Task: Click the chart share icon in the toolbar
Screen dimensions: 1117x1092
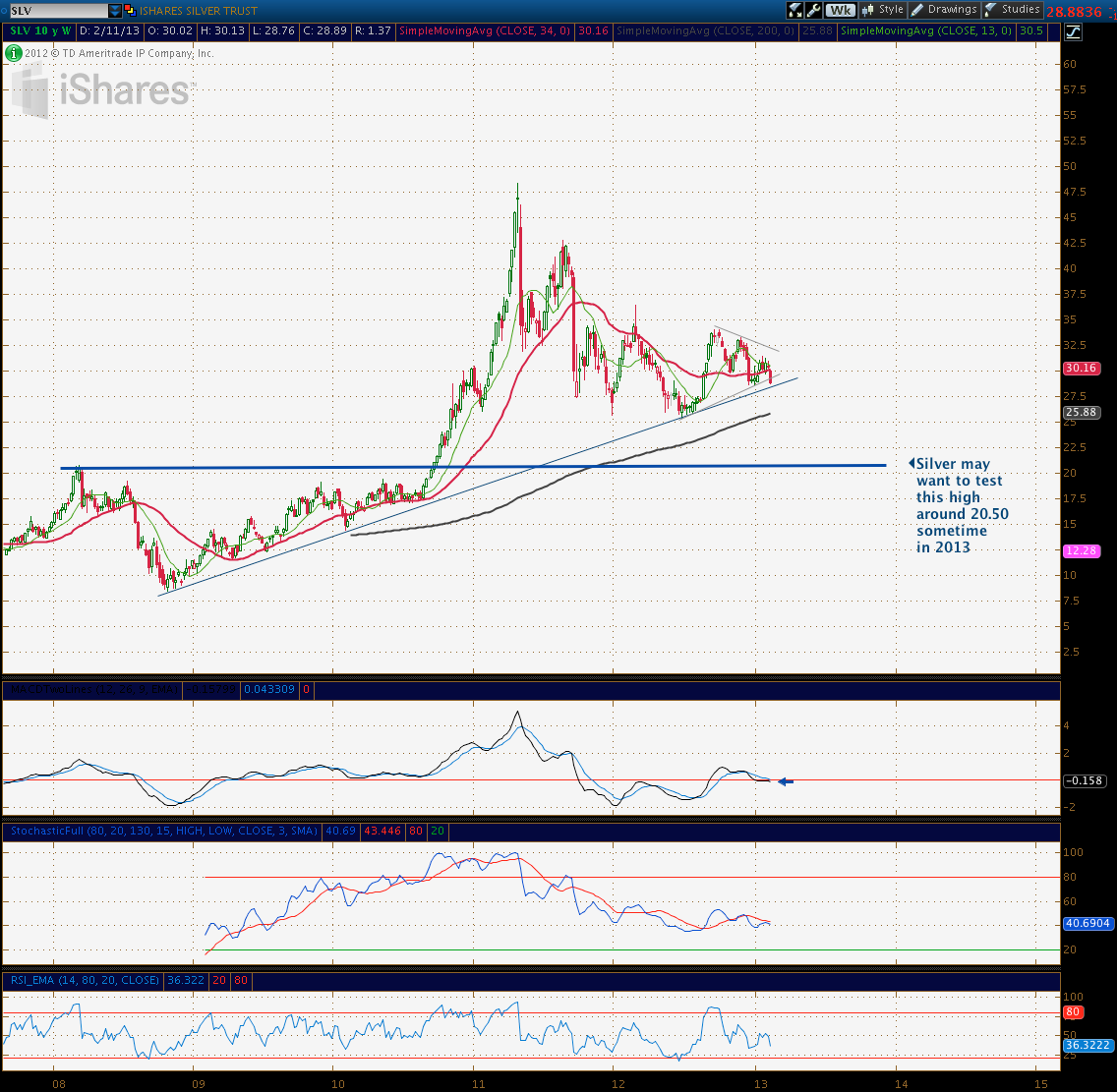Action: 795,10
